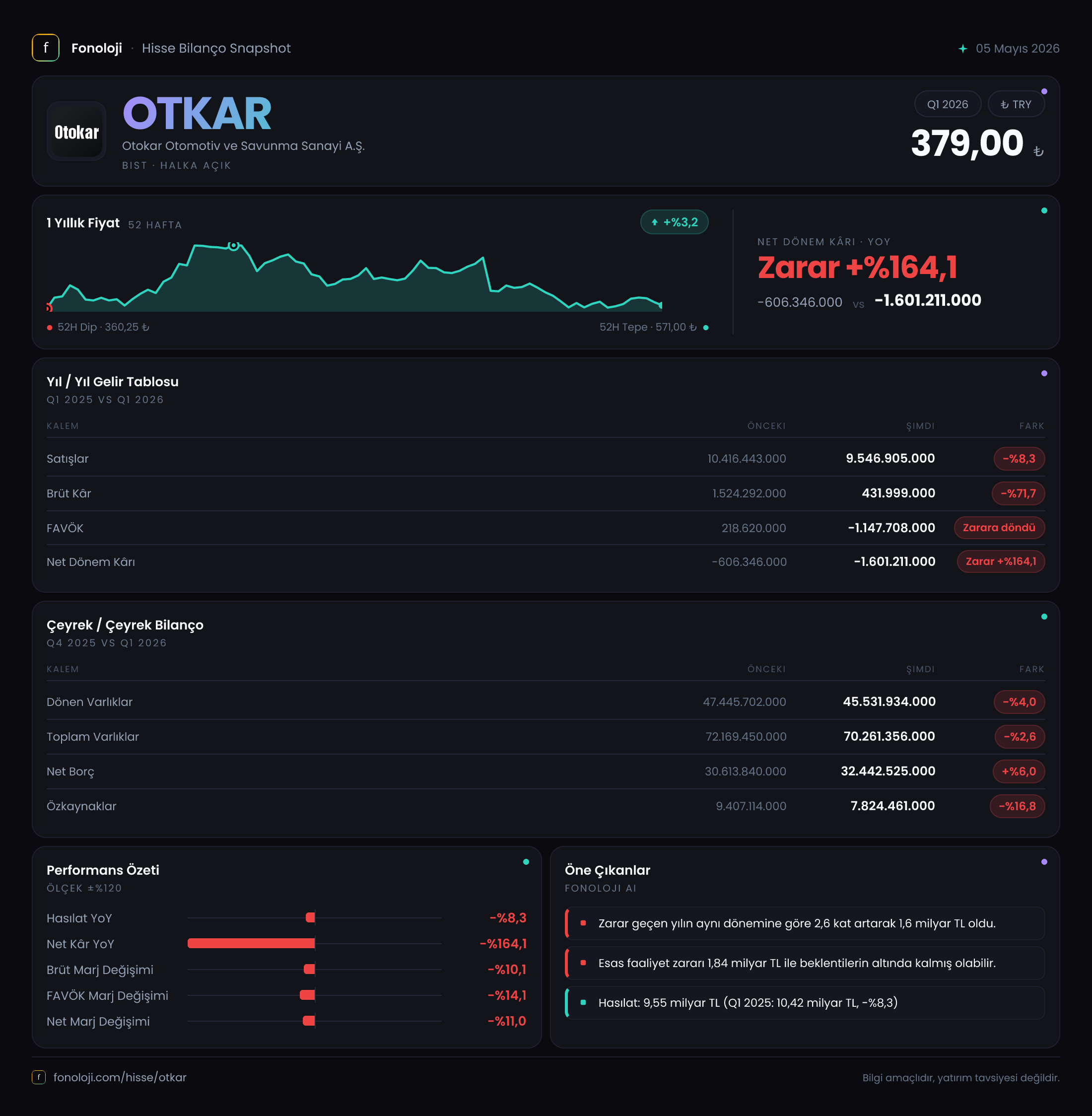The height and width of the screenshot is (1116, 1092).
Task: Click the red 52H Dip legend dot
Action: coord(50,328)
